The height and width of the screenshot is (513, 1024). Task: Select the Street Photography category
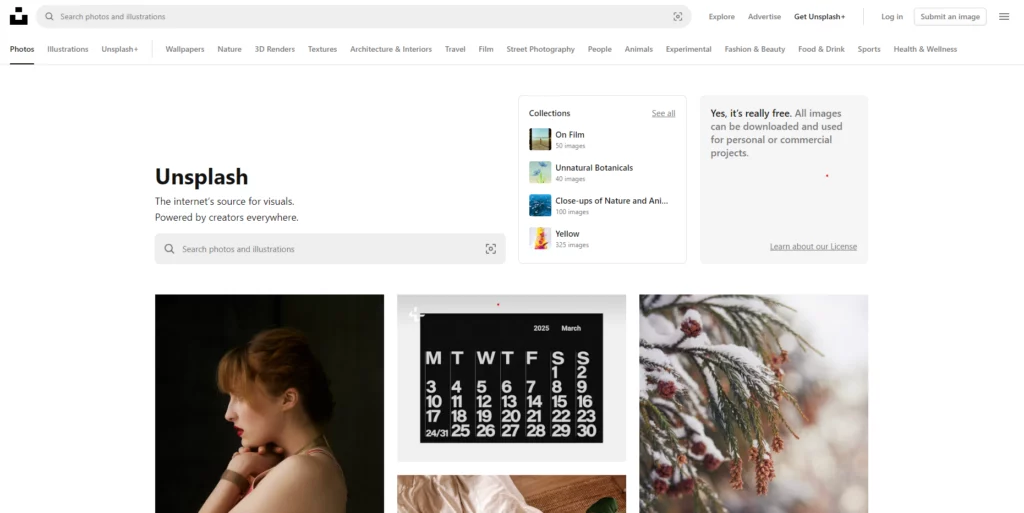(x=540, y=49)
